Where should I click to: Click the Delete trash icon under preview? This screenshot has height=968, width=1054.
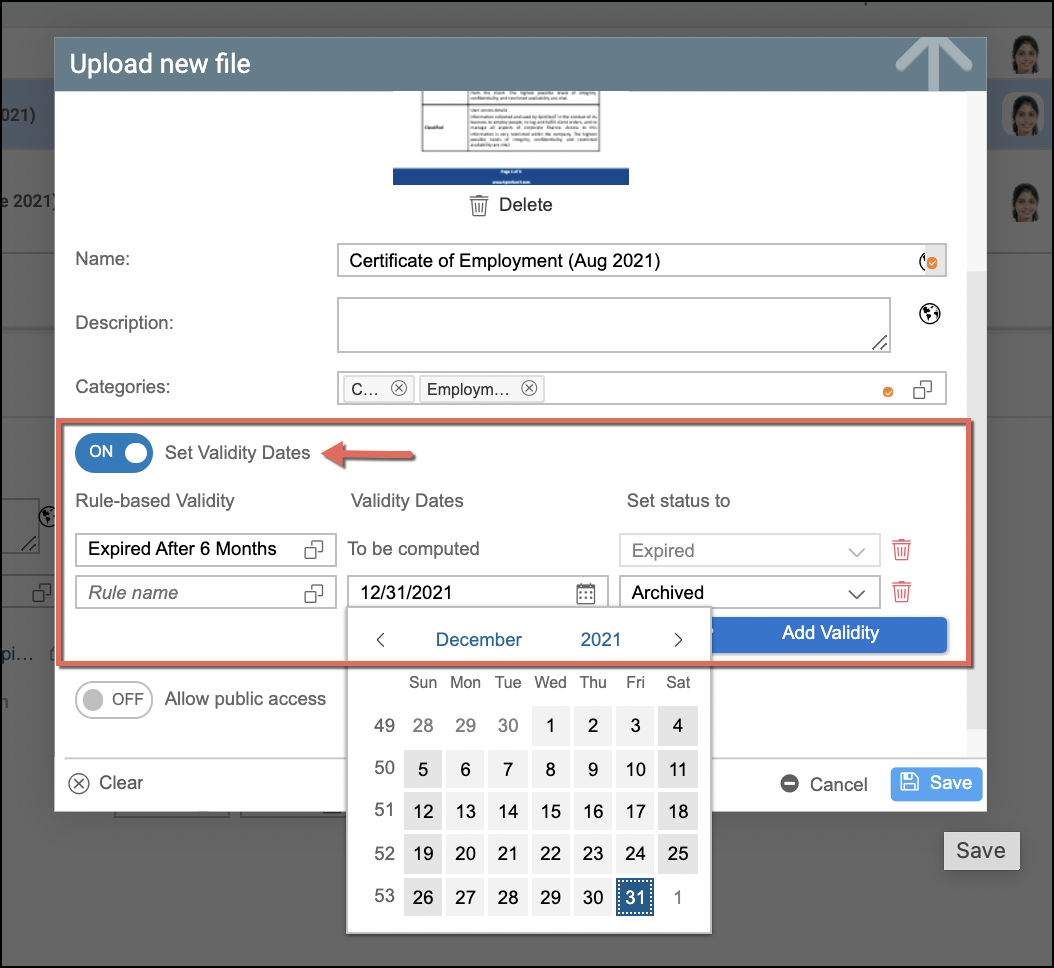click(x=480, y=205)
